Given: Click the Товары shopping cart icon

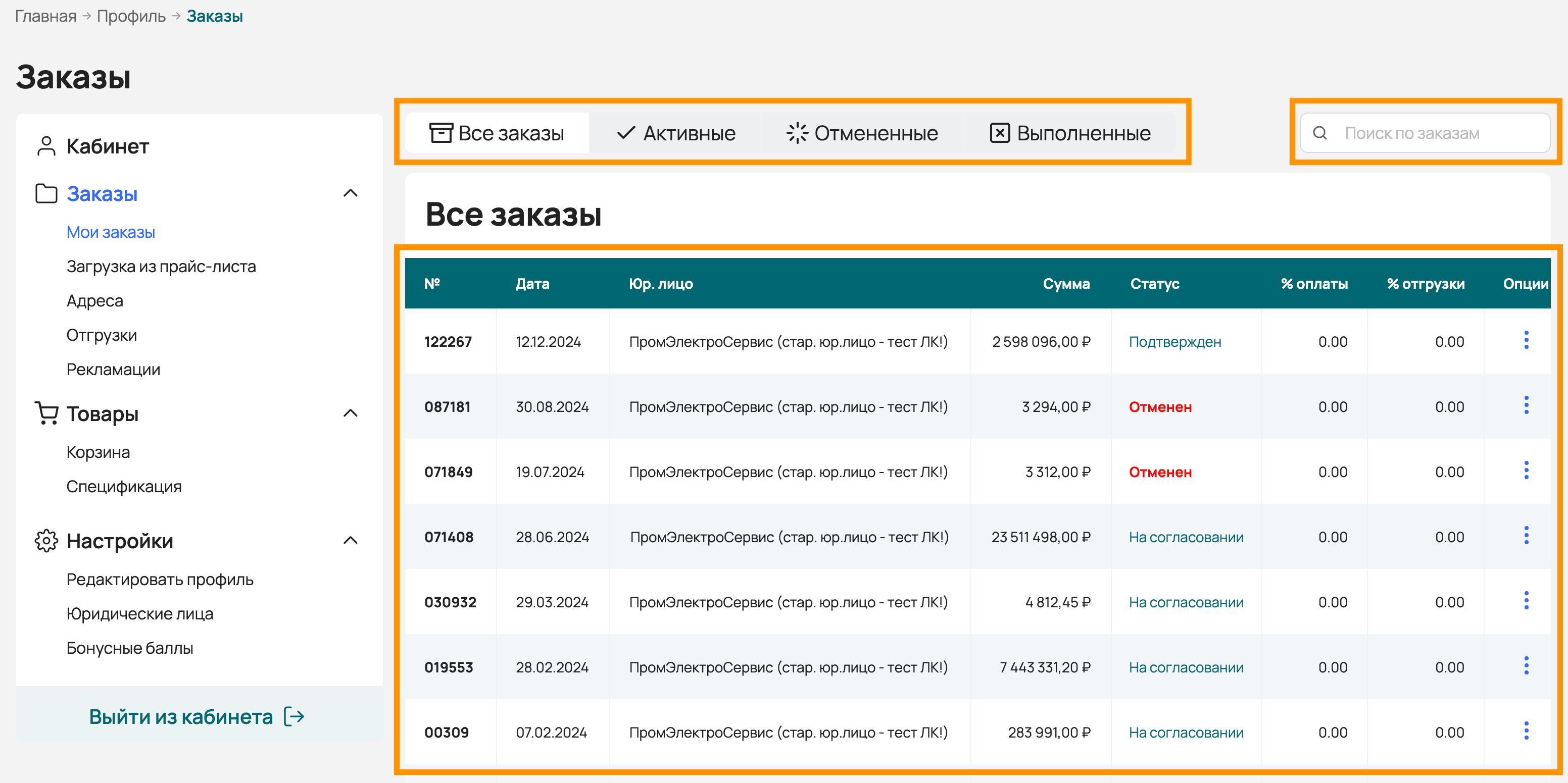Looking at the screenshot, I should (x=46, y=413).
